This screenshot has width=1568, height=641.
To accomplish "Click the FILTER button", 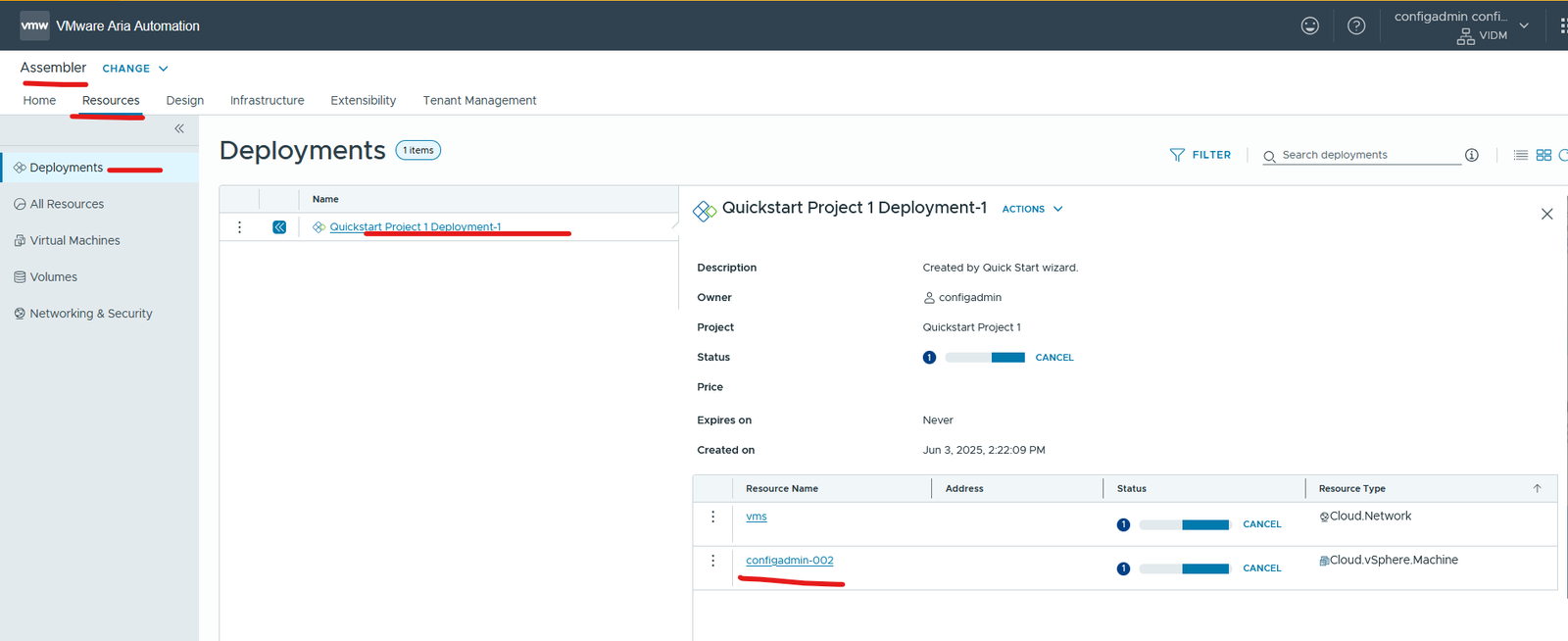I will click(1200, 155).
